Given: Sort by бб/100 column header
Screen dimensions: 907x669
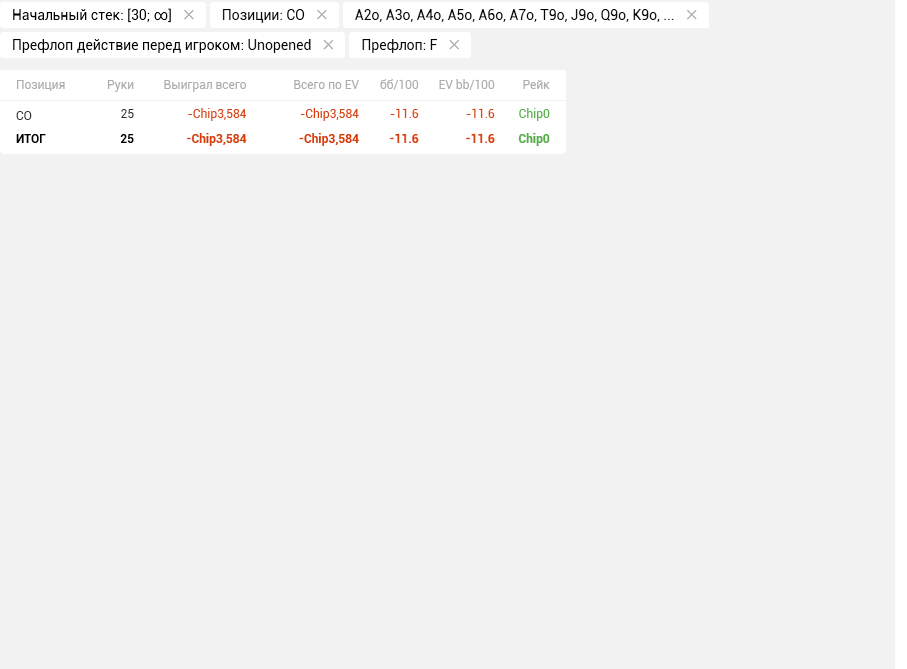Looking at the screenshot, I should click(x=399, y=85).
